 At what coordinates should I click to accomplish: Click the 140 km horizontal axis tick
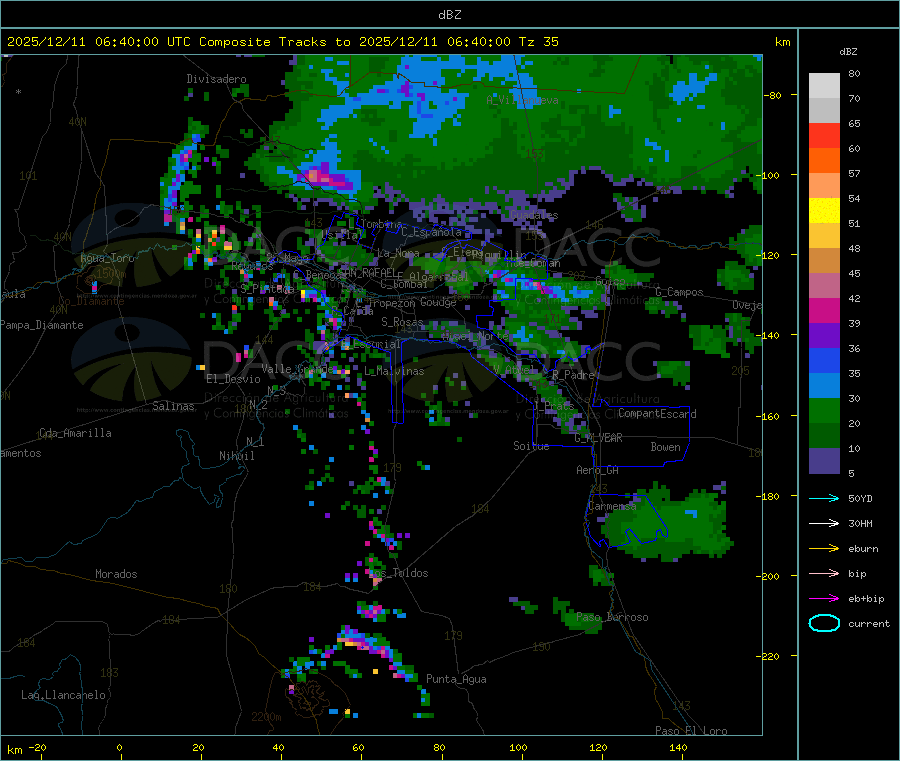678,747
